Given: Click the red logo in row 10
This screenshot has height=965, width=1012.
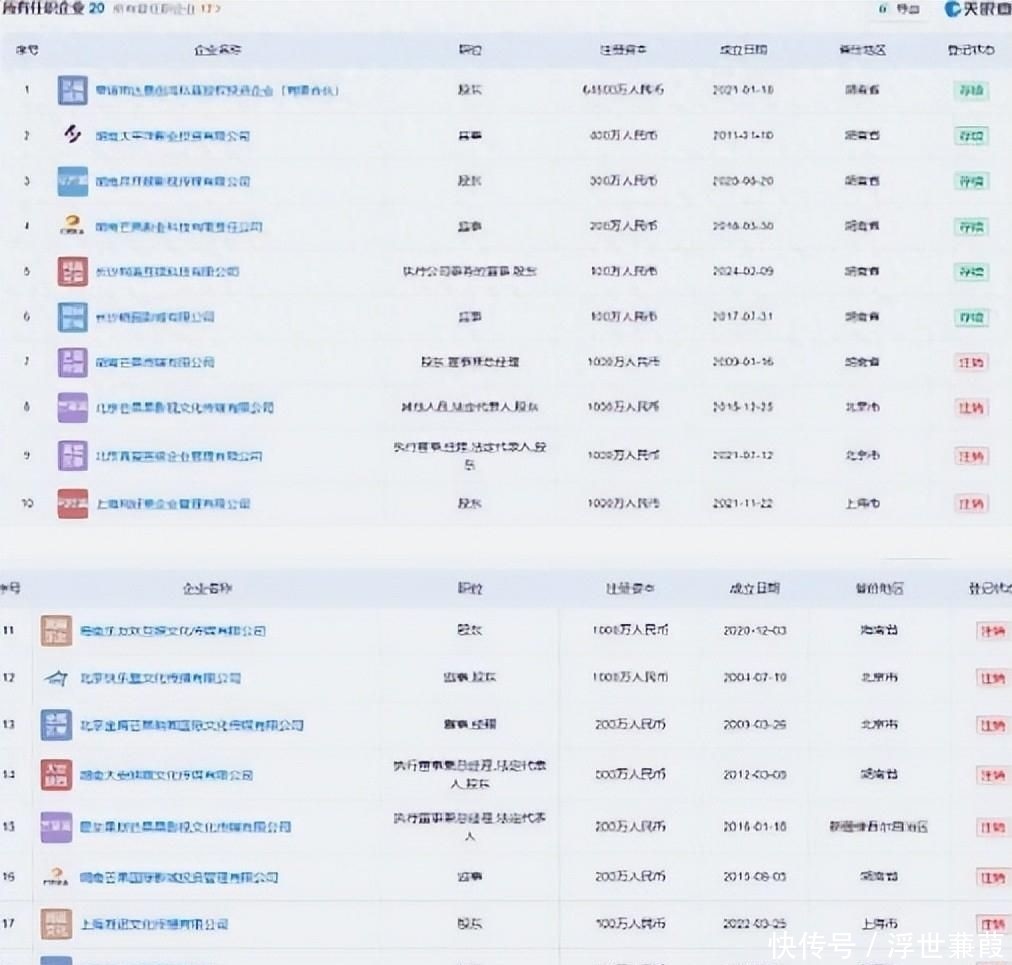Looking at the screenshot, I should (x=73, y=503).
